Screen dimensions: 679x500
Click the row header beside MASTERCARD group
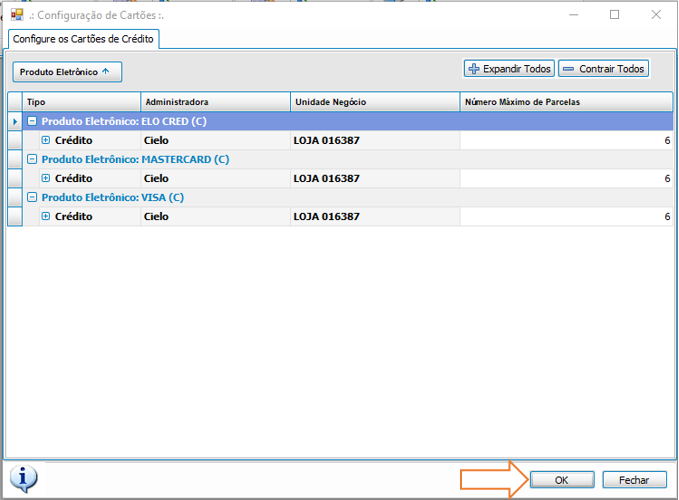click(x=15, y=159)
